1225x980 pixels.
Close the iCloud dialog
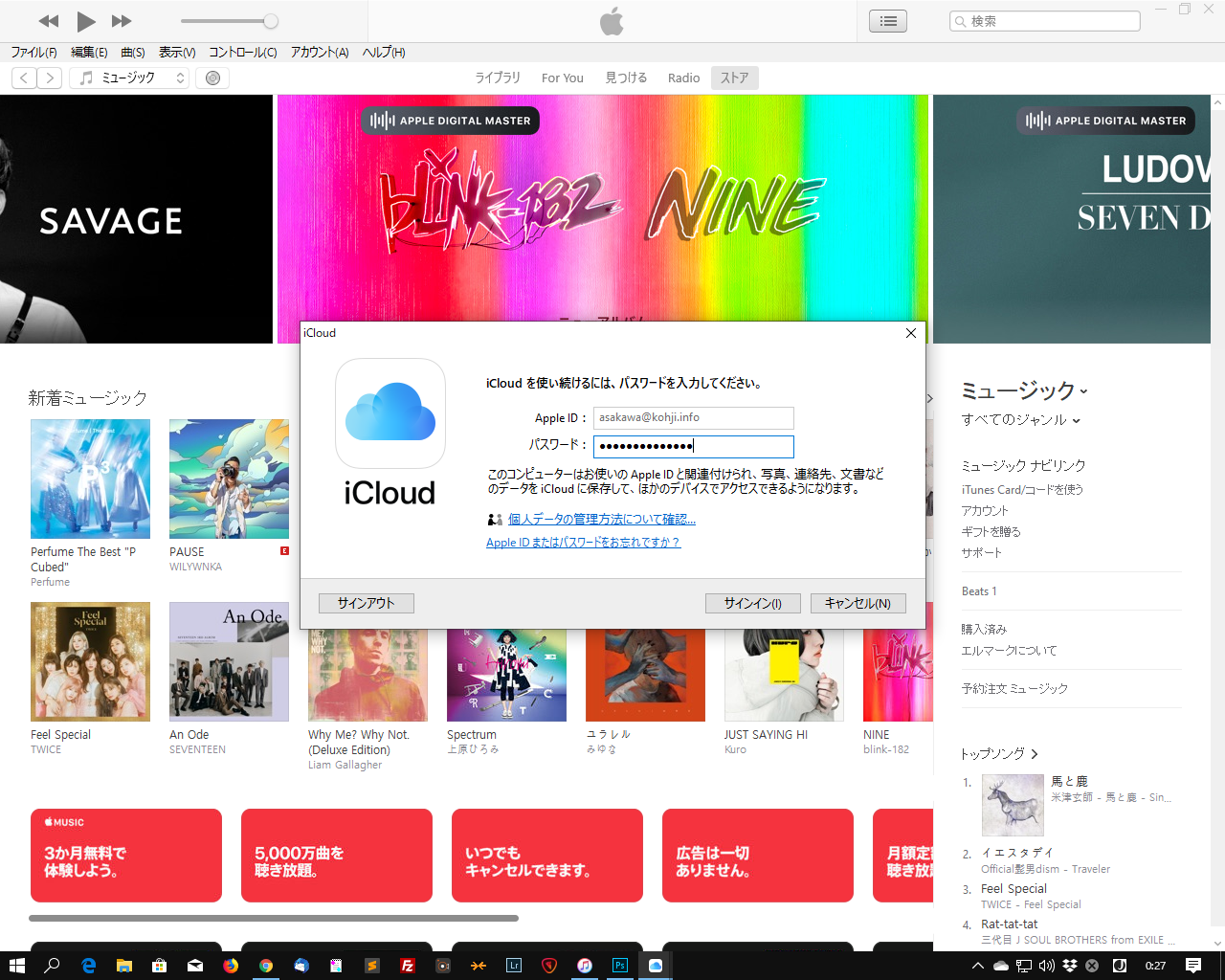coord(911,333)
